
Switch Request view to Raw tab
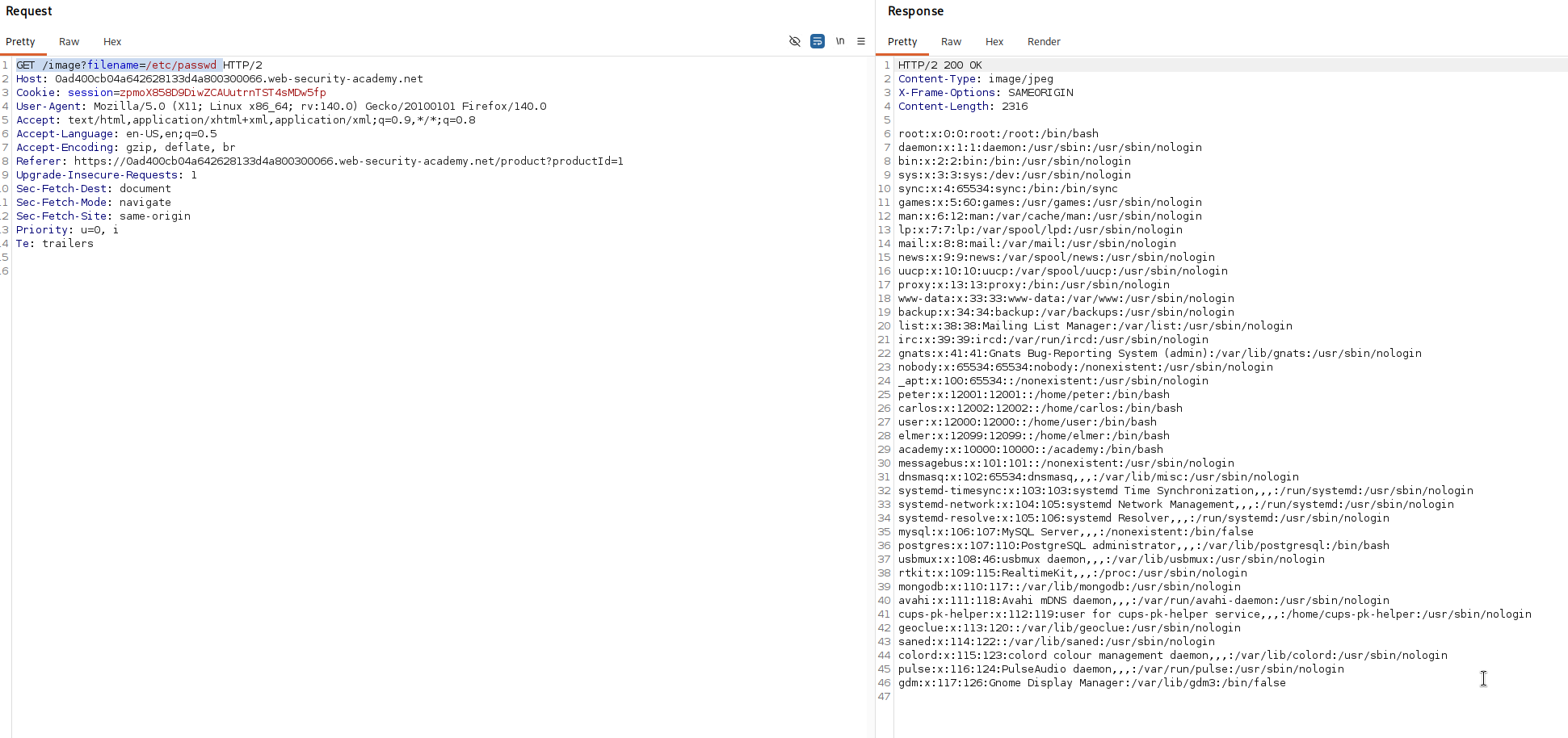pos(69,42)
